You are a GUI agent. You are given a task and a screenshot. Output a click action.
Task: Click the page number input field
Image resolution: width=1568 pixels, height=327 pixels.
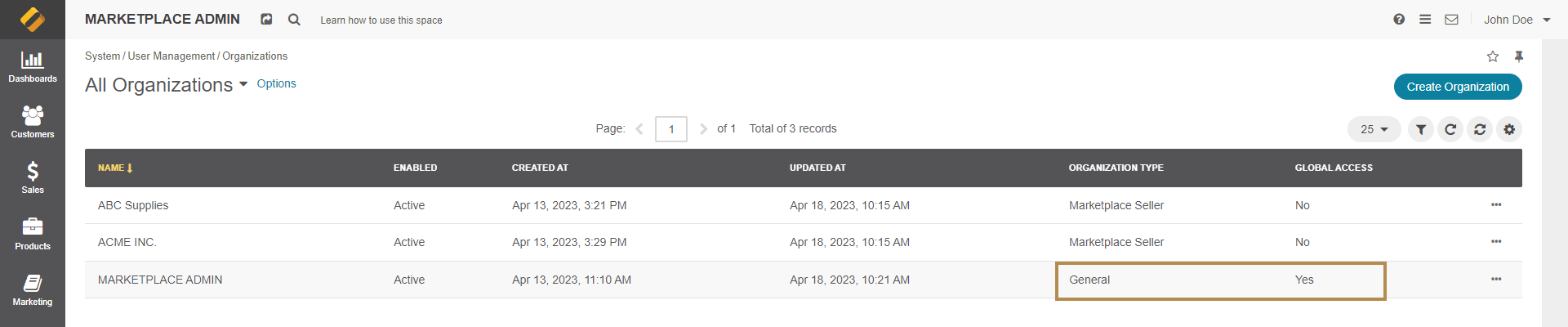[671, 129]
